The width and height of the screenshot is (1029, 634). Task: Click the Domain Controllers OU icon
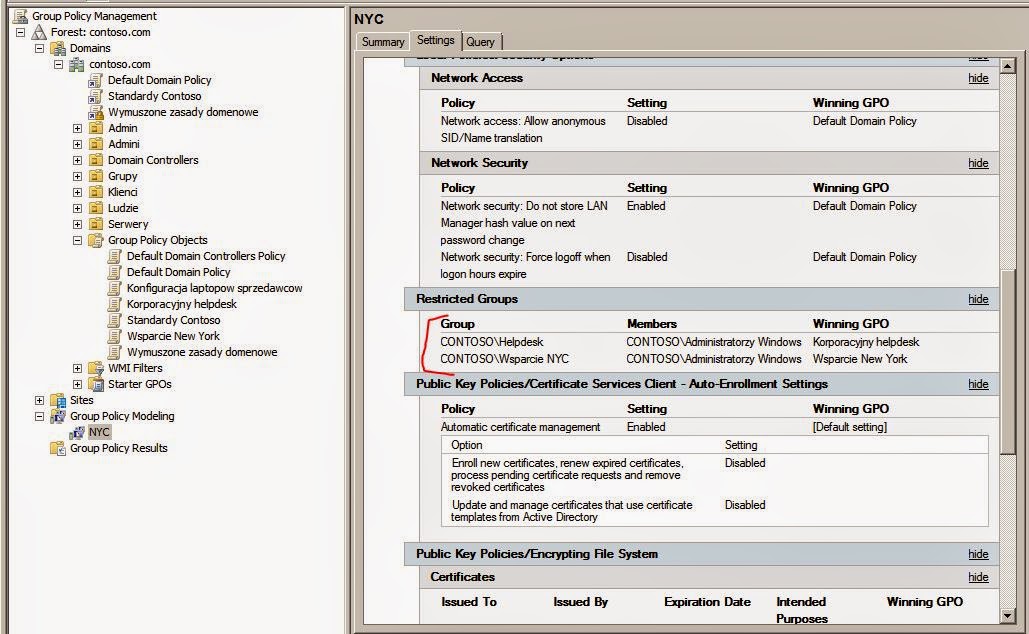(x=96, y=160)
